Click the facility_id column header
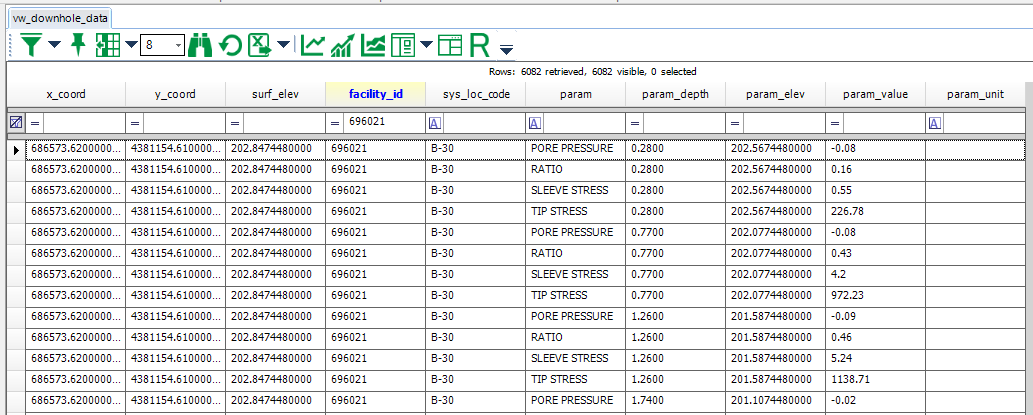This screenshot has width=1033, height=415. pos(375,94)
